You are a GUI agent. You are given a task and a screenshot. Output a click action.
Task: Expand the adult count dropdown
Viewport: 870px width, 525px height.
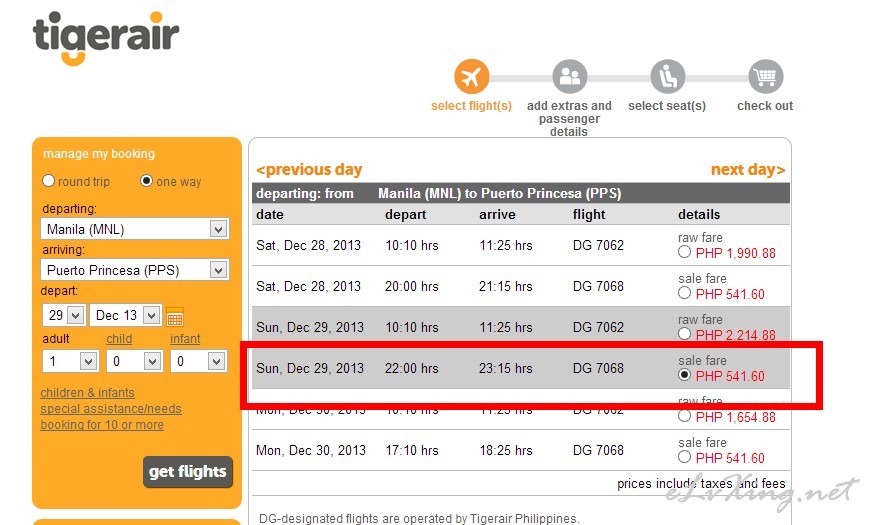(69, 361)
